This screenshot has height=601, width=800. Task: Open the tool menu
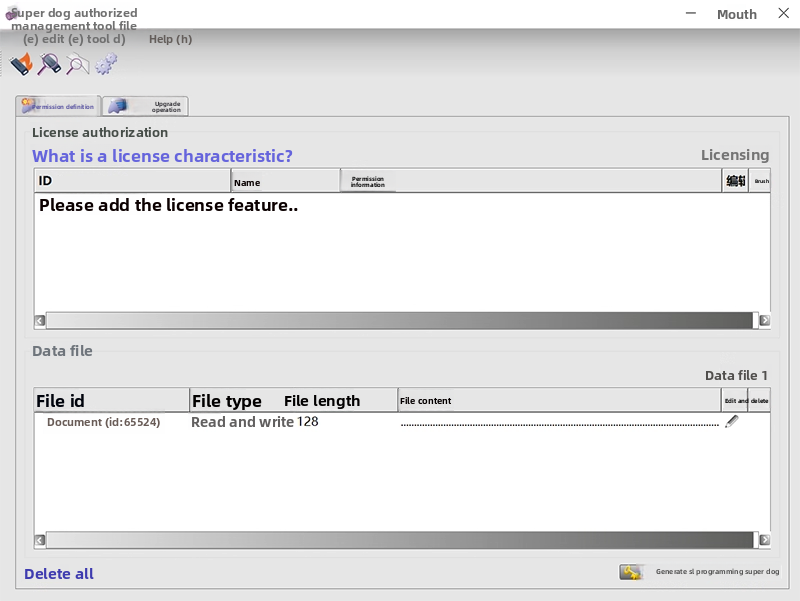pos(96,40)
